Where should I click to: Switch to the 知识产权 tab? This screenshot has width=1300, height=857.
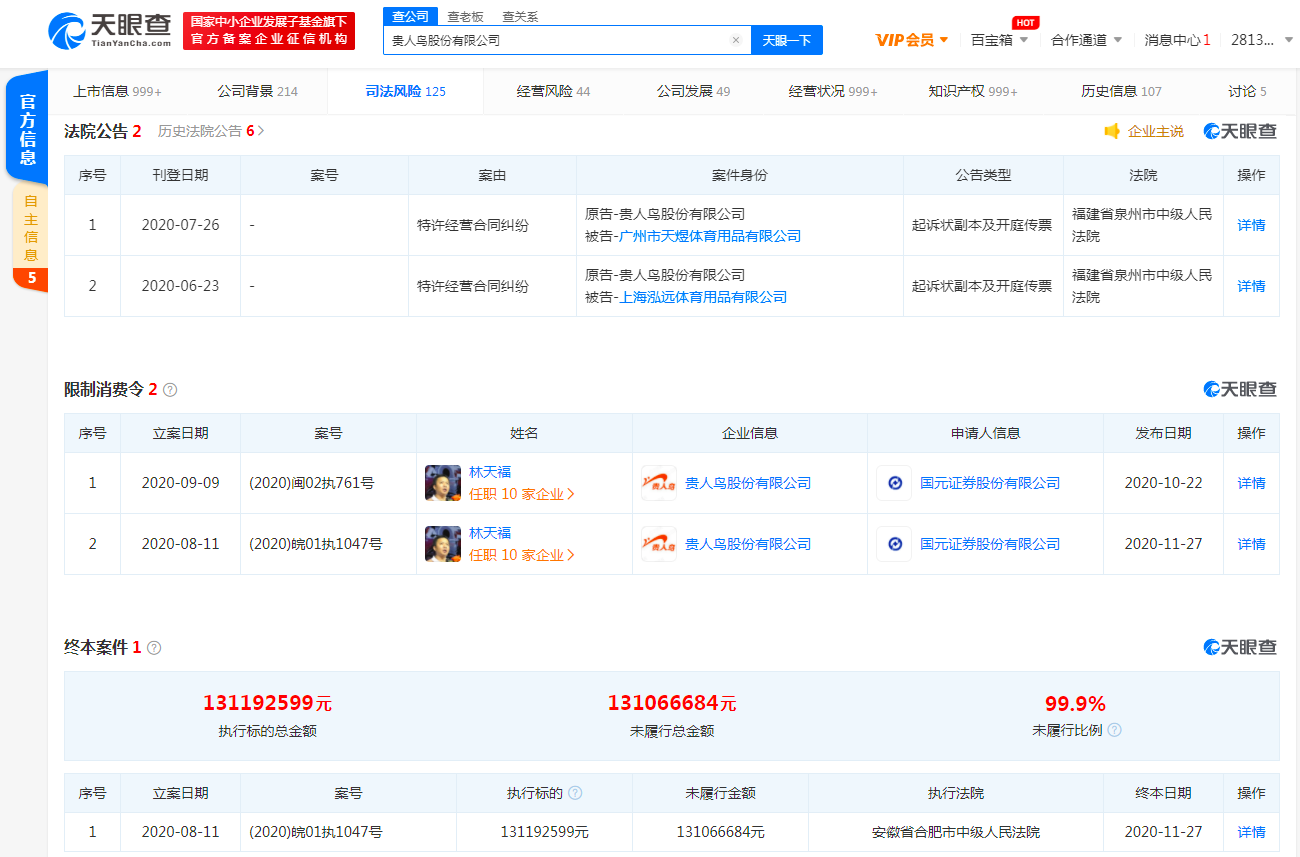click(x=972, y=91)
